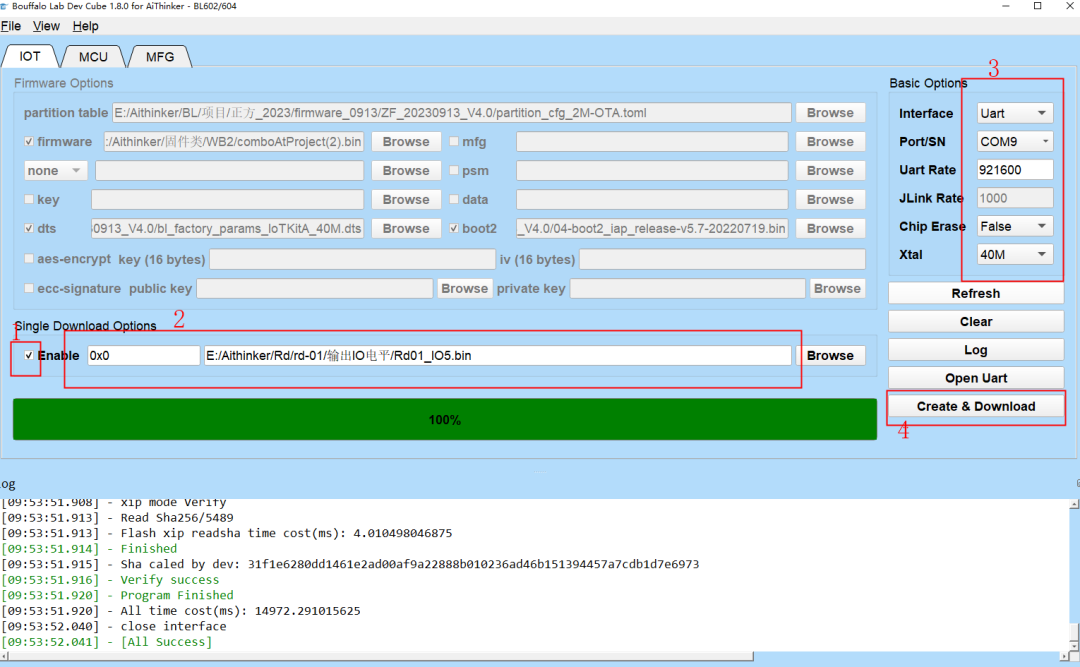Toggle the dts checkbox
The width and height of the screenshot is (1080, 667).
point(29,228)
